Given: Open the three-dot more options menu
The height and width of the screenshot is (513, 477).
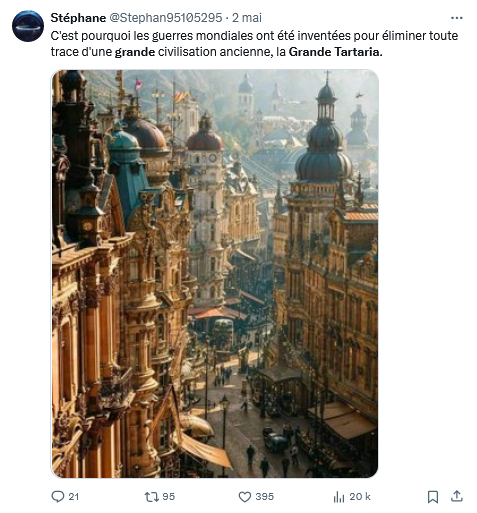Looking at the screenshot, I should pyautogui.click(x=456, y=18).
